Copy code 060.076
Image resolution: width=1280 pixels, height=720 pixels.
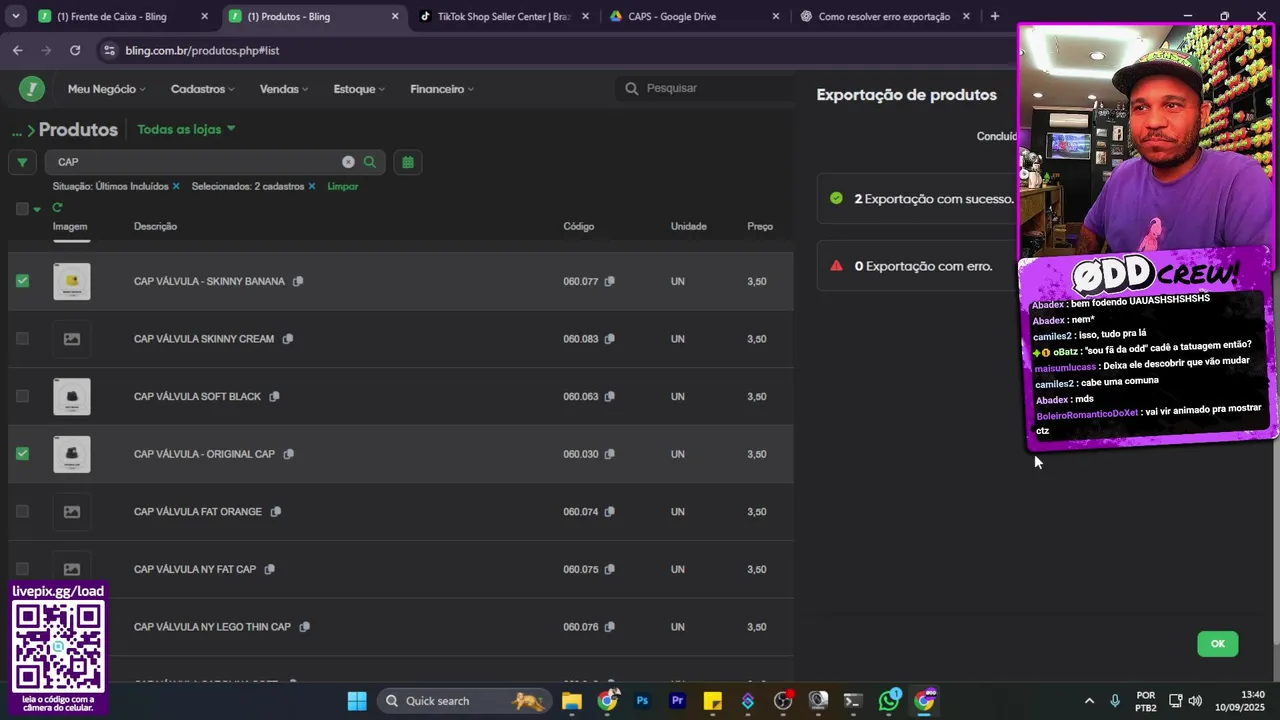pos(609,627)
